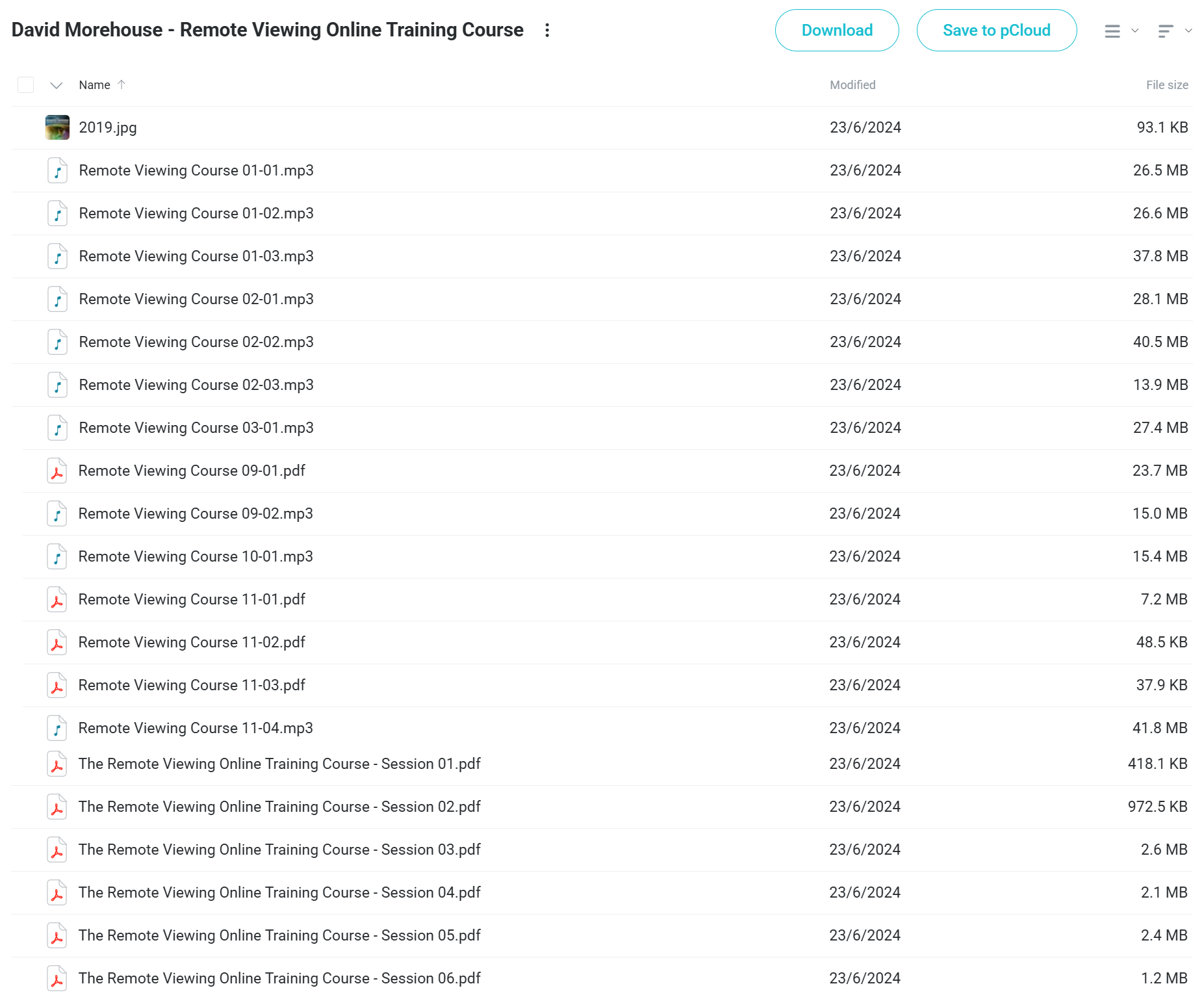This screenshot has height=999, width=1204.
Task: Click audio icon of Course 02-02.mp3
Action: click(57, 342)
